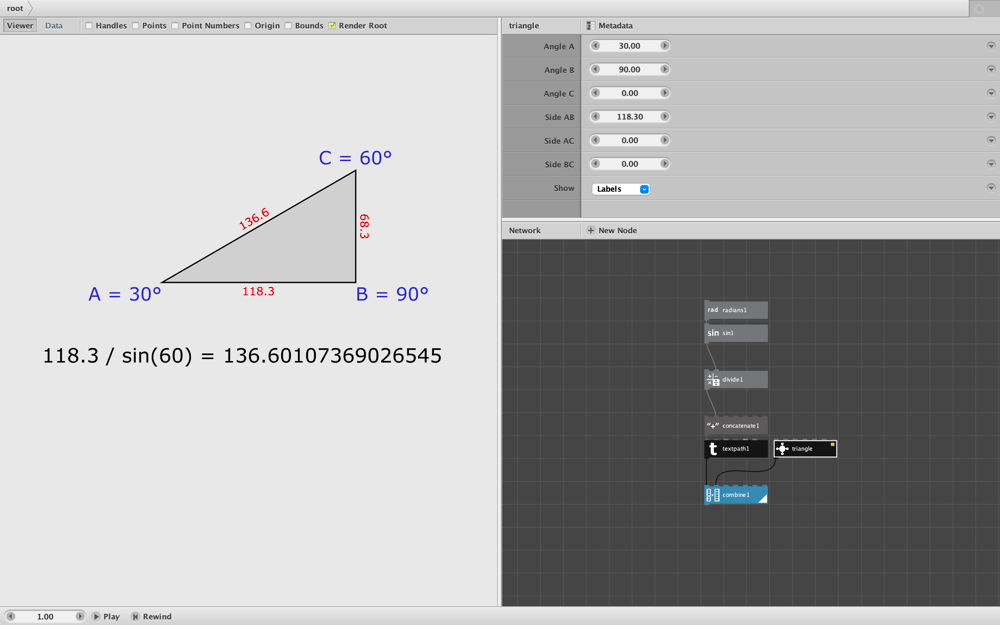Decrease Angle C with left arrow
The height and width of the screenshot is (625, 1000).
(x=596, y=93)
